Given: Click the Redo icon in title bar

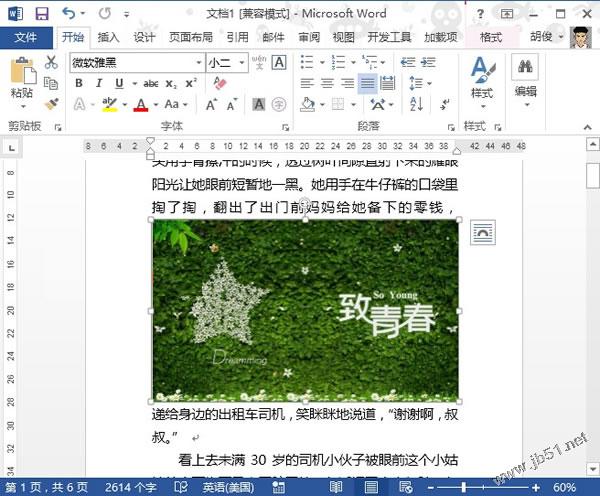Looking at the screenshot, I should [104, 13].
